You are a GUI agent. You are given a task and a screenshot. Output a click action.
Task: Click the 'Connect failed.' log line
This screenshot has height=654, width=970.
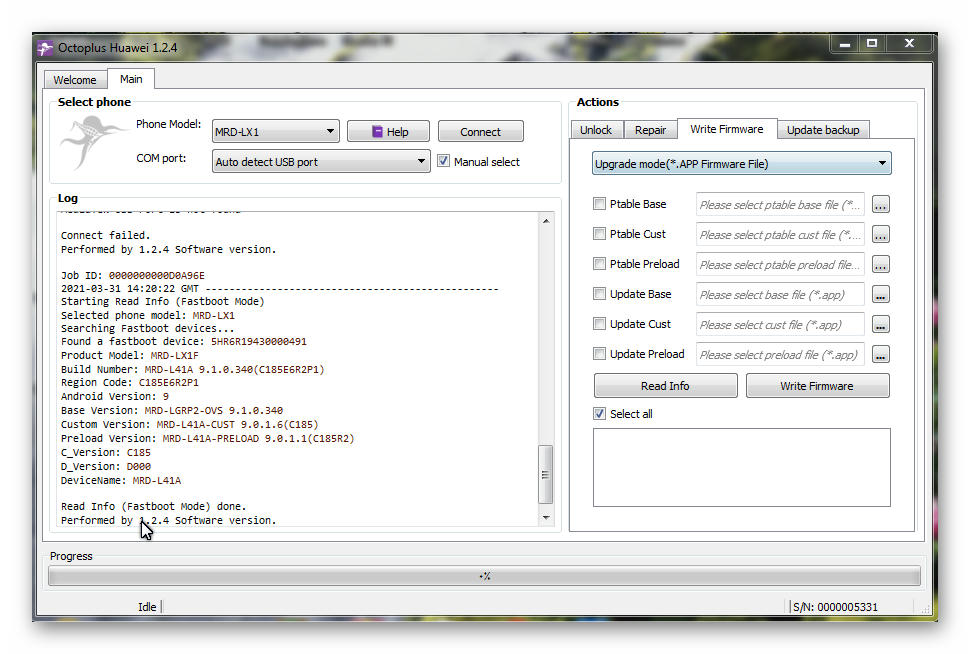[x=105, y=235]
